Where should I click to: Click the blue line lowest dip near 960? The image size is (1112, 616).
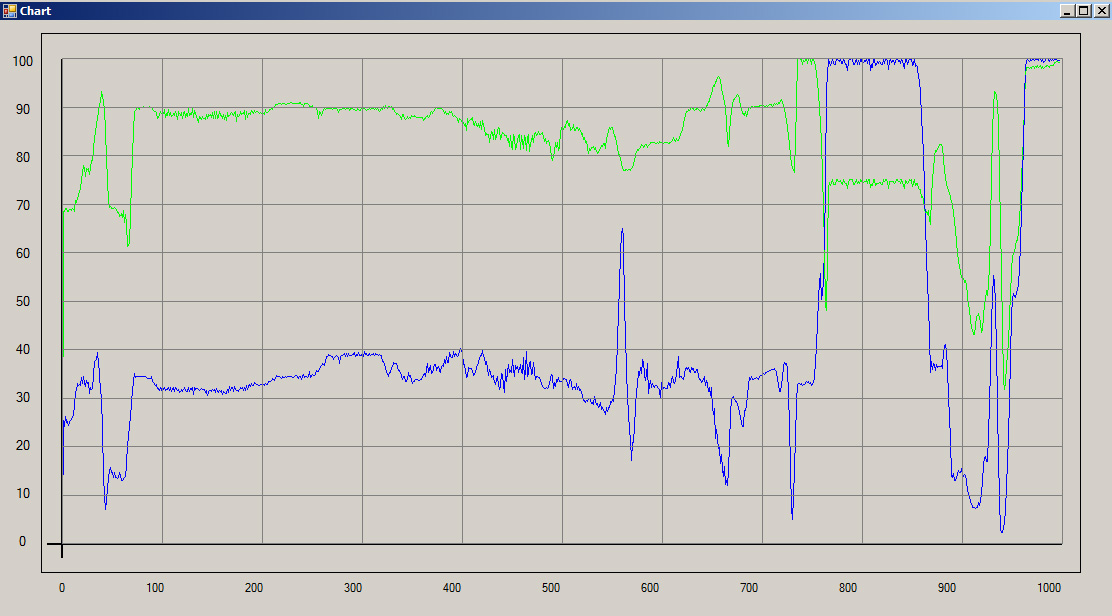[1002, 531]
